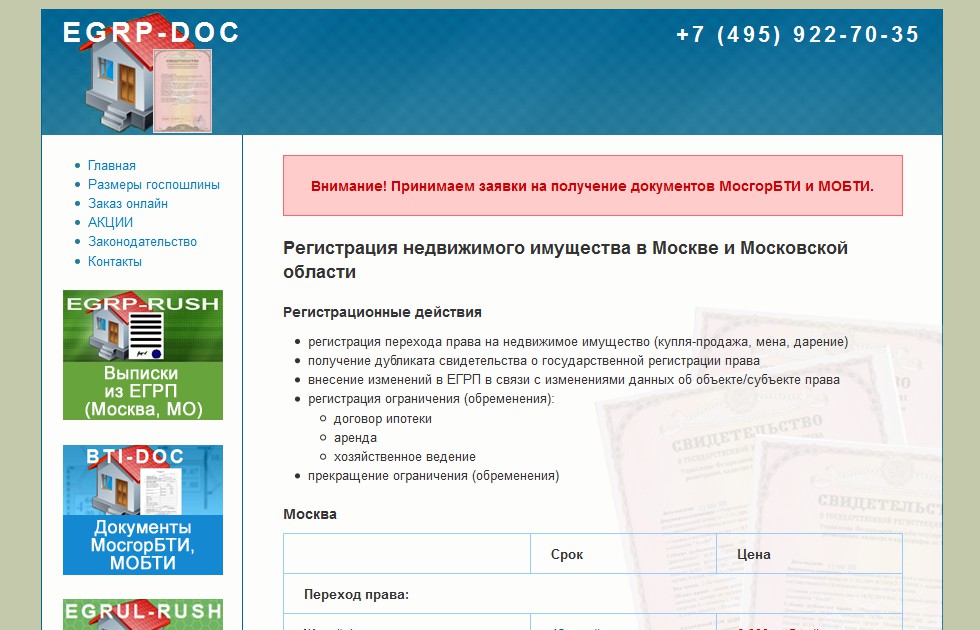The height and width of the screenshot is (630, 980).
Task: Click the phone number +7 (495) 922-70-35
Action: (798, 34)
